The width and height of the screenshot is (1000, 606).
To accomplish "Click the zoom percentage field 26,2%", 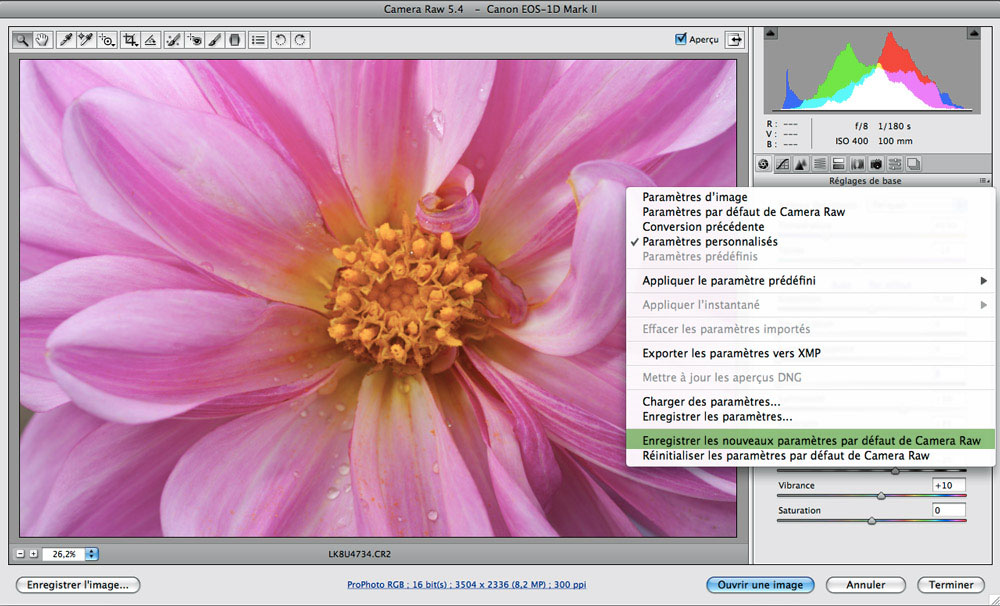I will 64,554.
